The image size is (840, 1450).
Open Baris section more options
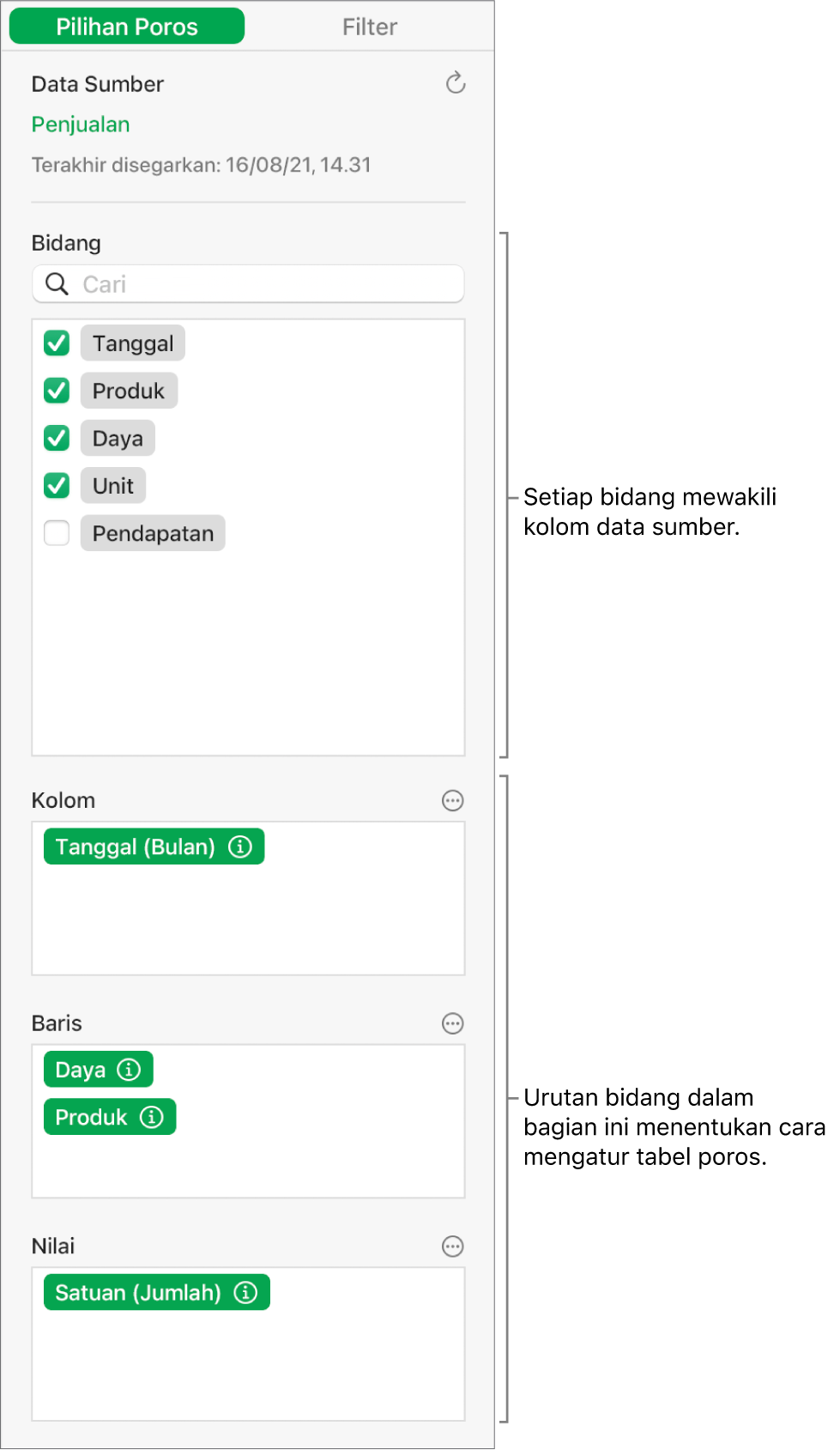point(452,1023)
